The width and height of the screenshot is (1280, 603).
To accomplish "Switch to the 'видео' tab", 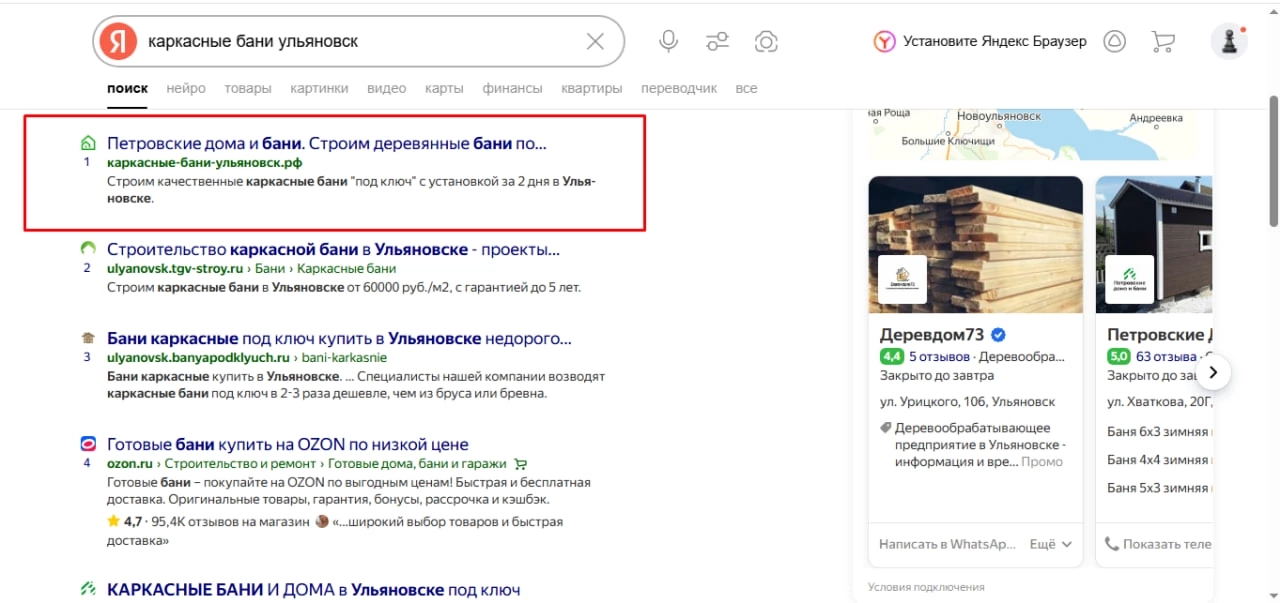I will 387,88.
